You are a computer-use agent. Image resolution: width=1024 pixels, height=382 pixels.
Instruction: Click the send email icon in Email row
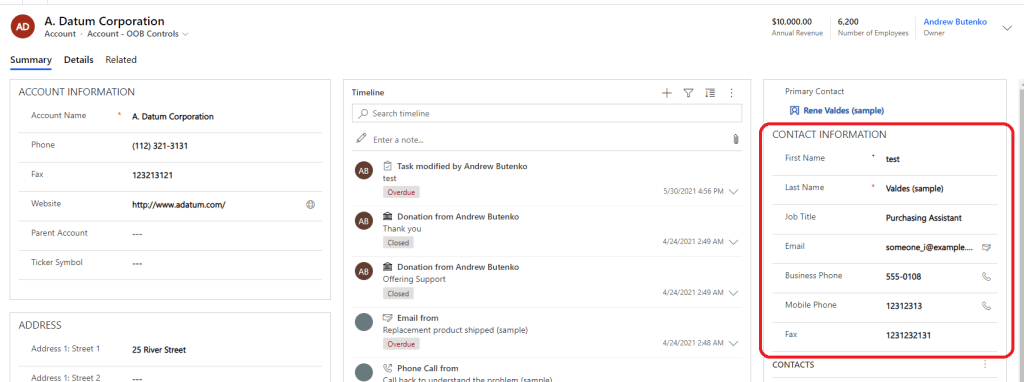[987, 247]
